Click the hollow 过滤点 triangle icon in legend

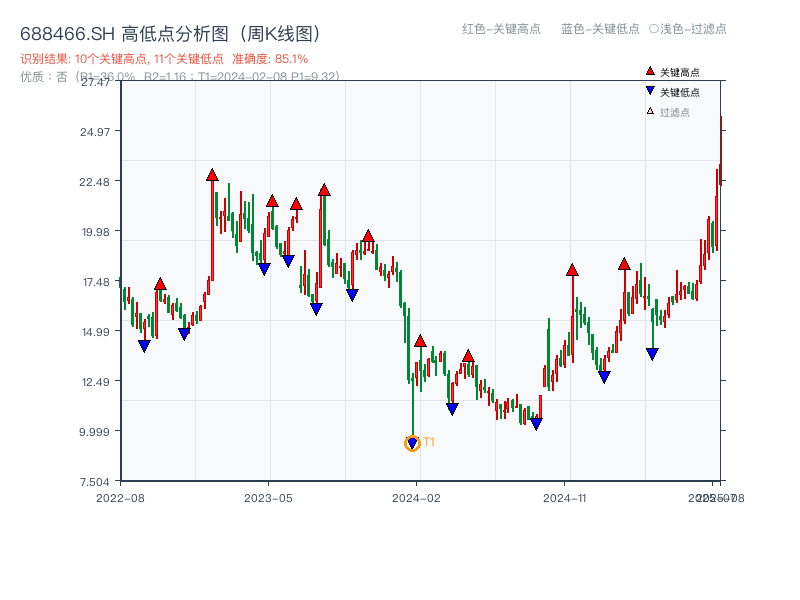tap(650, 110)
